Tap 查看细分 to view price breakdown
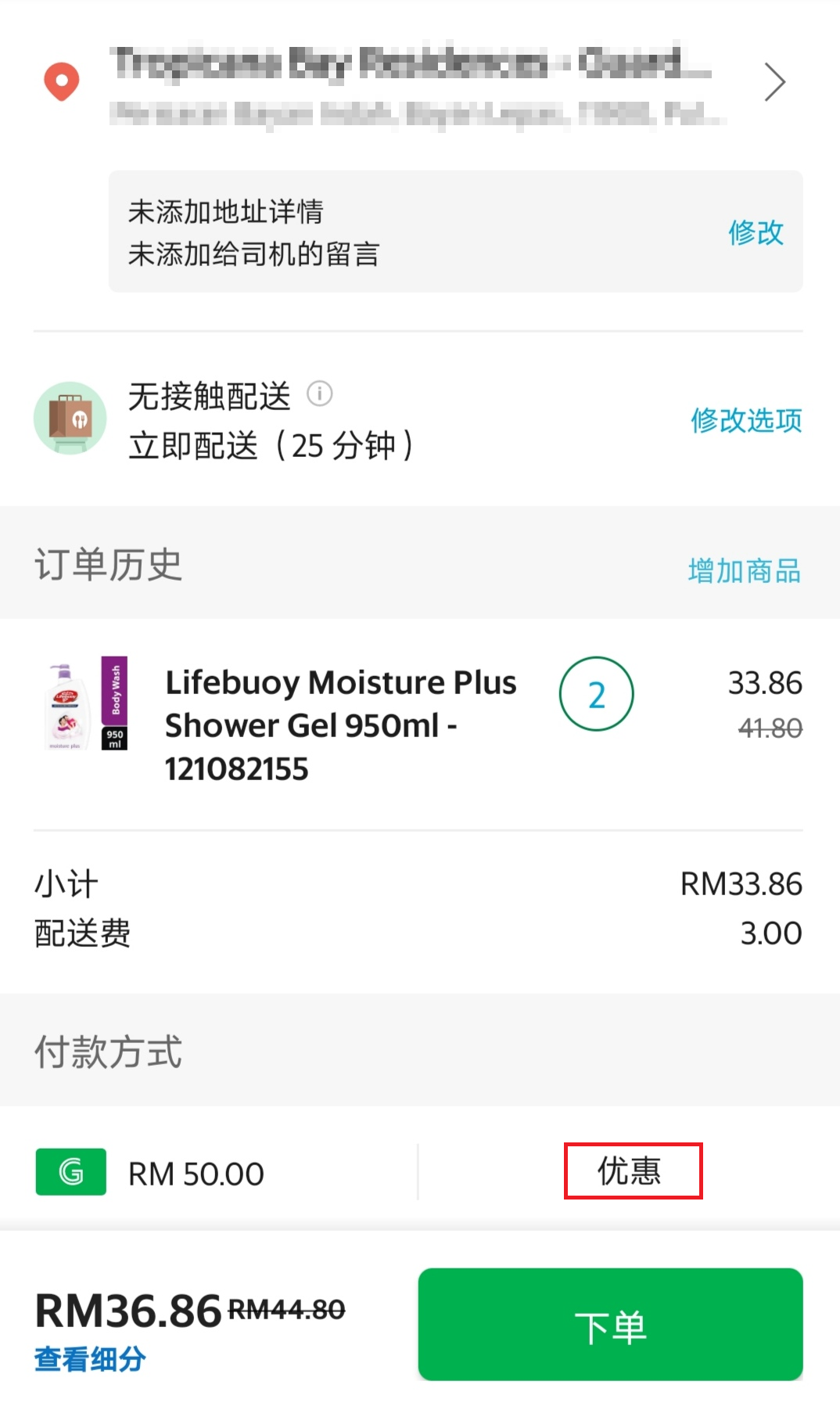 pos(90,1360)
